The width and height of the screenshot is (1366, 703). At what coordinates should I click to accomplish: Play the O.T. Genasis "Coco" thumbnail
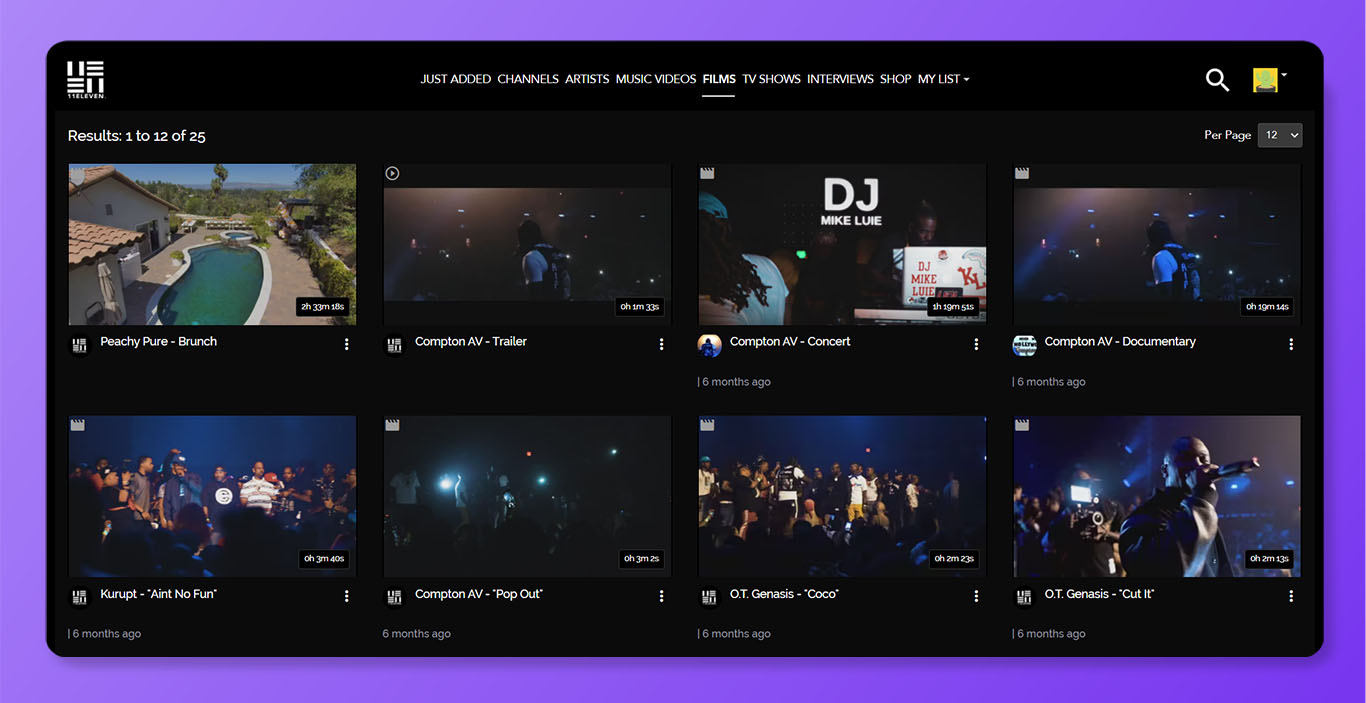pyautogui.click(x=842, y=496)
